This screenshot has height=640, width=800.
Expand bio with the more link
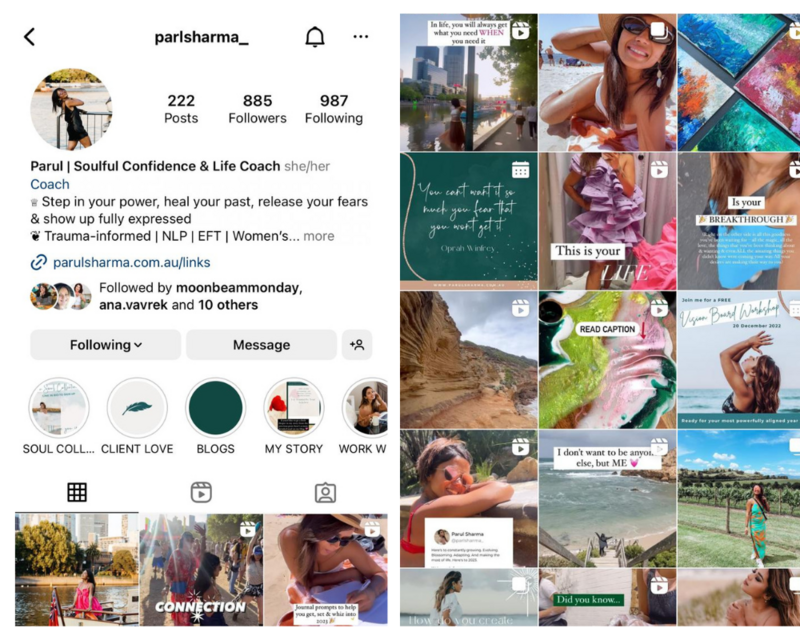click(319, 236)
